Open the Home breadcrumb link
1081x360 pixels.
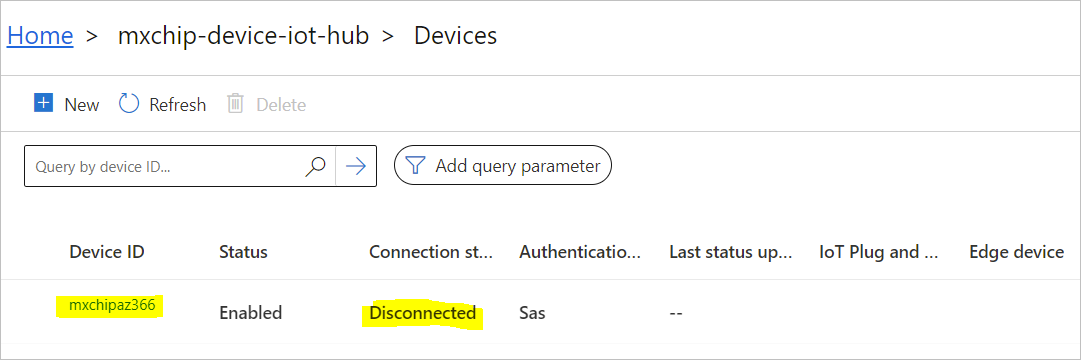(40, 35)
